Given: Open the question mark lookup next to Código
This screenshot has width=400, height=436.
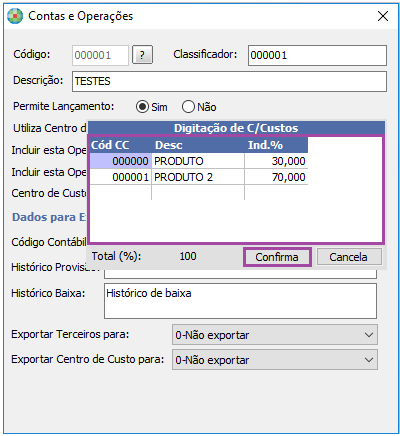Looking at the screenshot, I should coord(142,55).
